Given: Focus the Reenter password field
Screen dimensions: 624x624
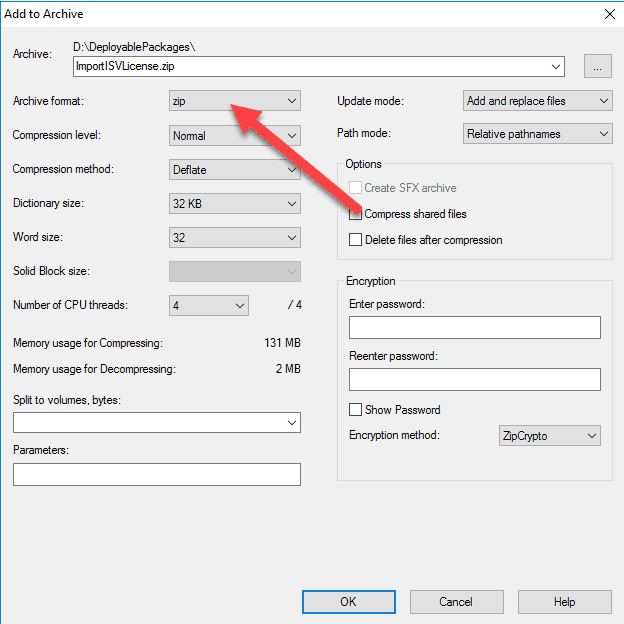Looking at the screenshot, I should click(x=475, y=379).
